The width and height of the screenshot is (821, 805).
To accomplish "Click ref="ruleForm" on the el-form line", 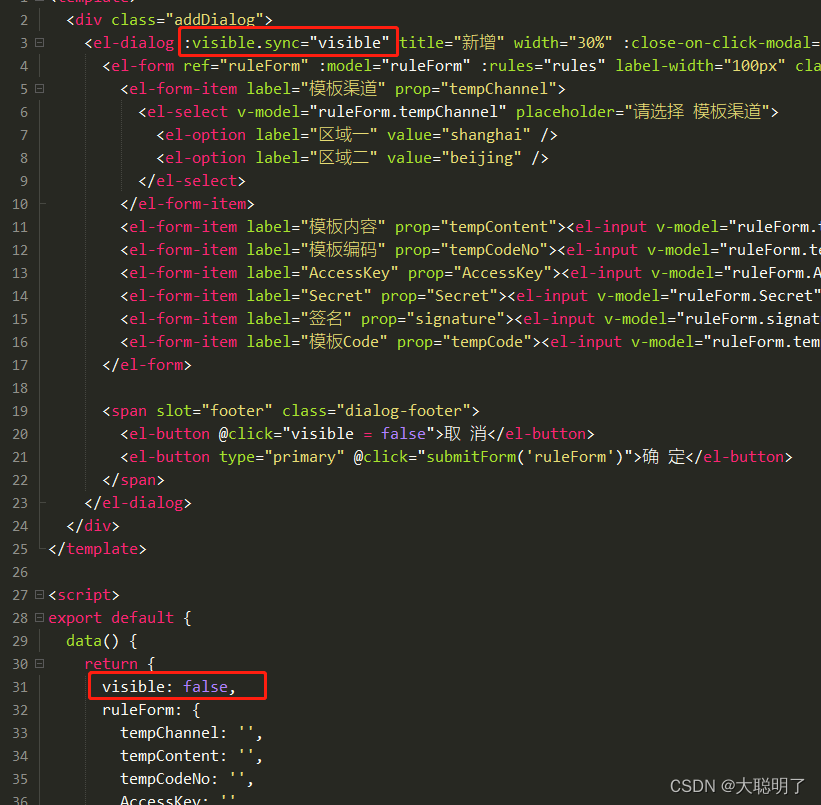I will coord(246,66).
